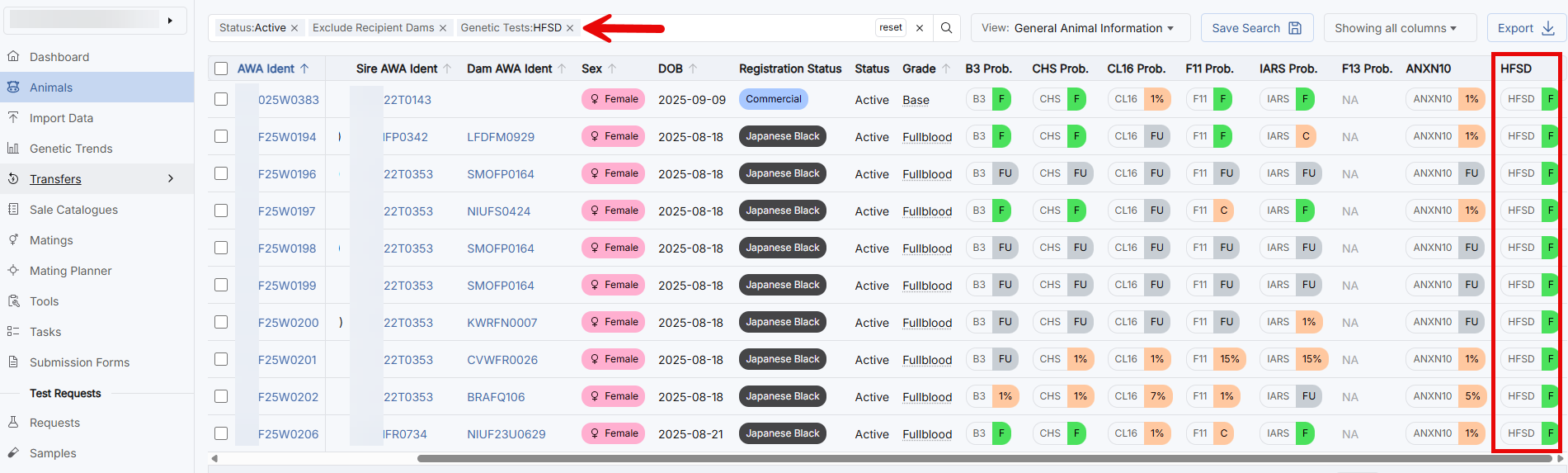The image size is (1568, 473).
Task: Open the Dashboard home icon
Action: (13, 56)
